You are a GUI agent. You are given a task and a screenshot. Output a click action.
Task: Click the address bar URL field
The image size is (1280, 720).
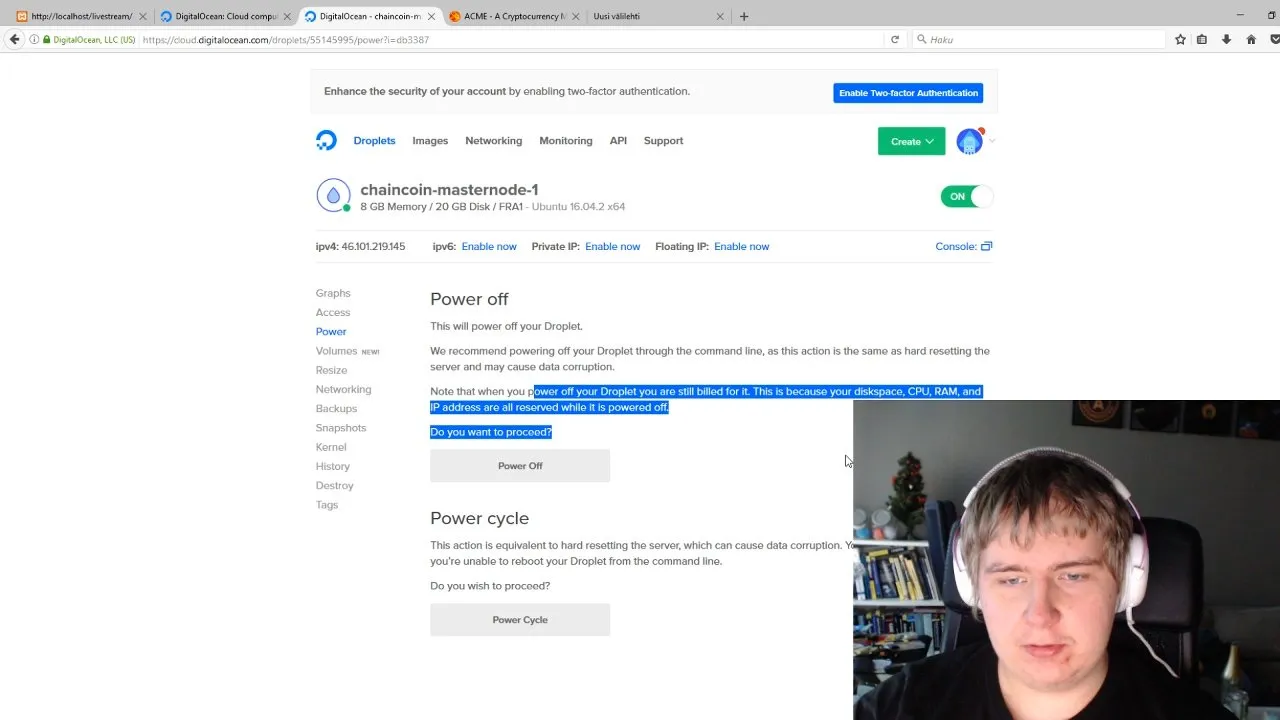pyautogui.click(x=510, y=39)
